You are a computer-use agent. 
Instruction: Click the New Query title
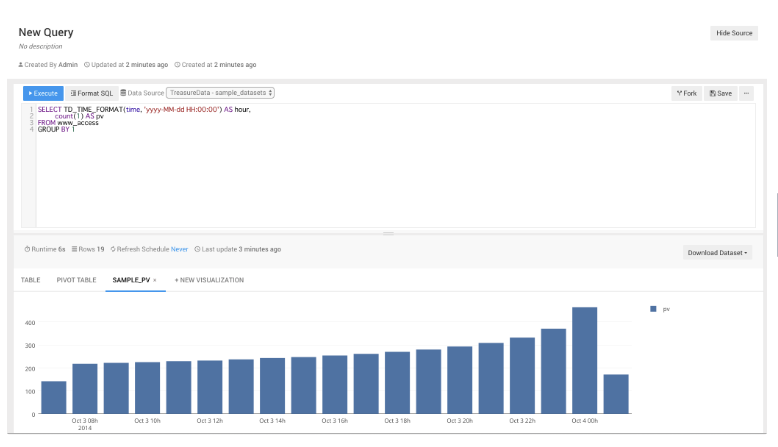click(x=46, y=32)
